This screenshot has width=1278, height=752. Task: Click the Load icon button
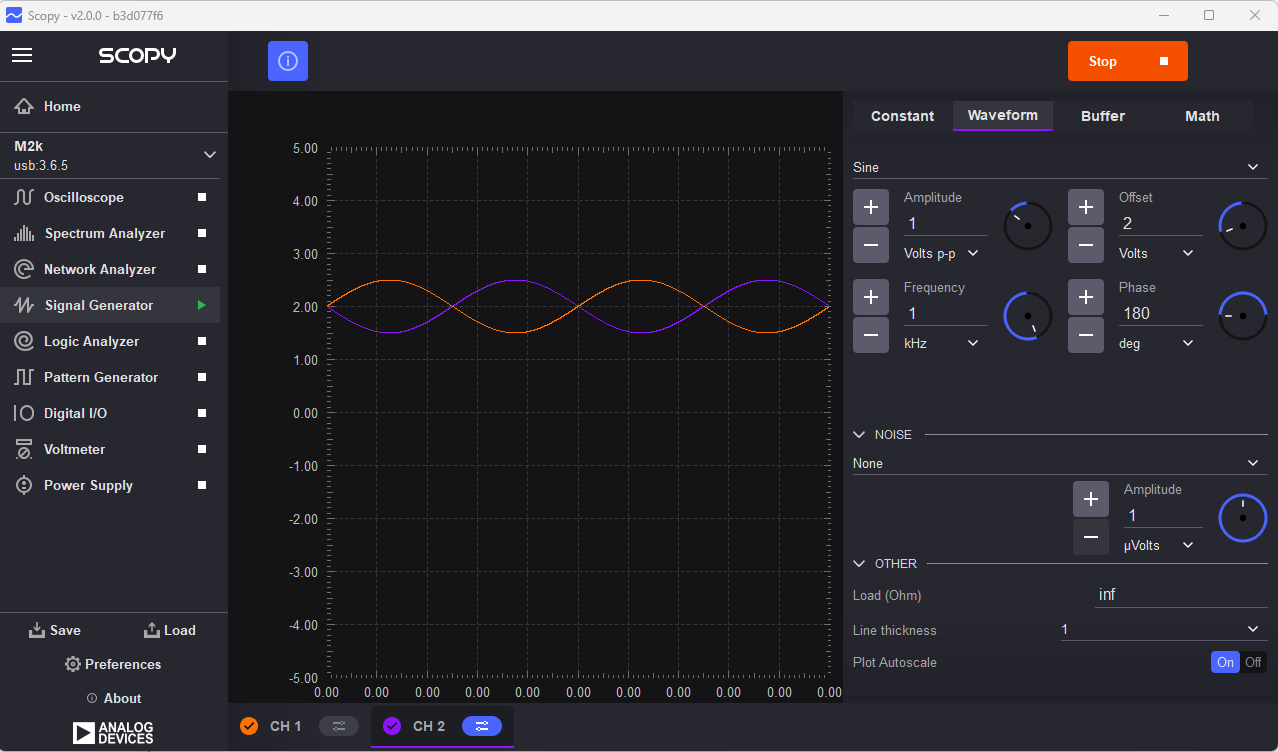tap(170, 630)
